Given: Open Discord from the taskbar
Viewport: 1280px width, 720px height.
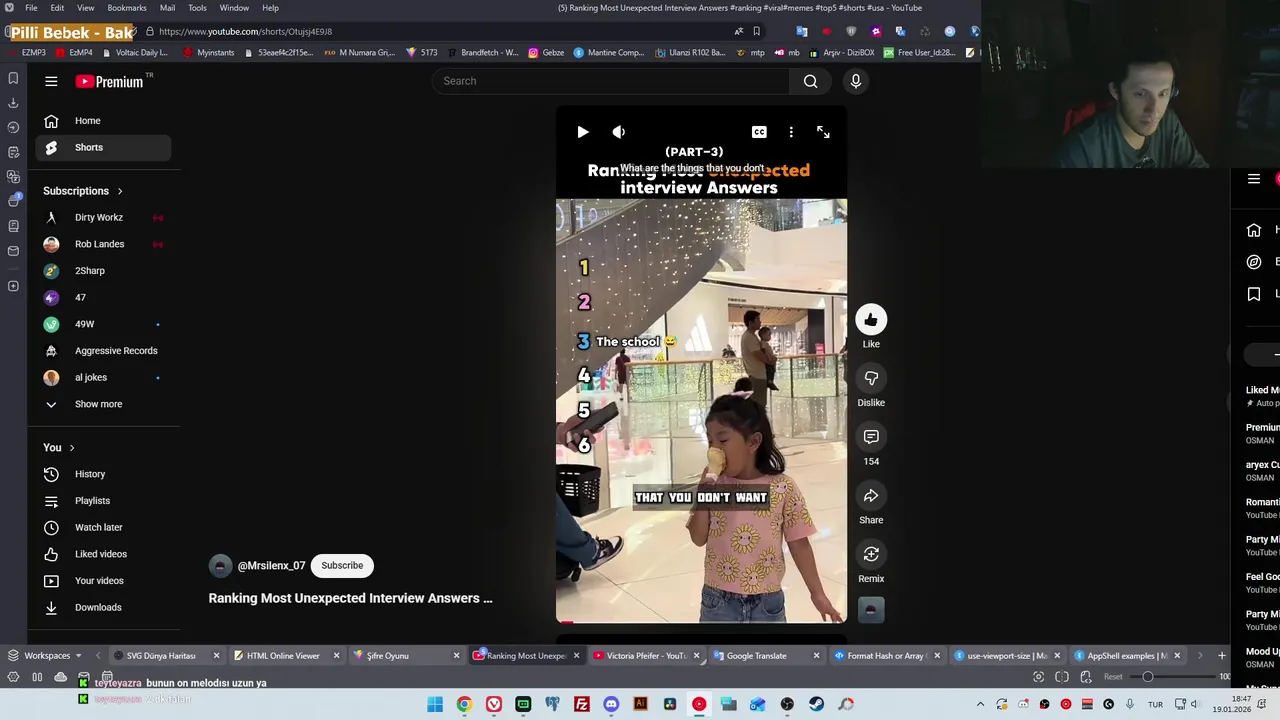Looking at the screenshot, I should 611,704.
